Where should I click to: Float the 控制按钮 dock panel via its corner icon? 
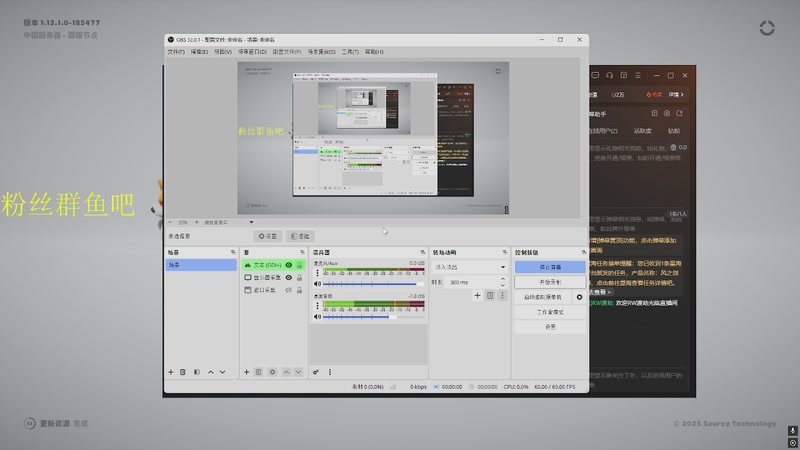pos(584,253)
